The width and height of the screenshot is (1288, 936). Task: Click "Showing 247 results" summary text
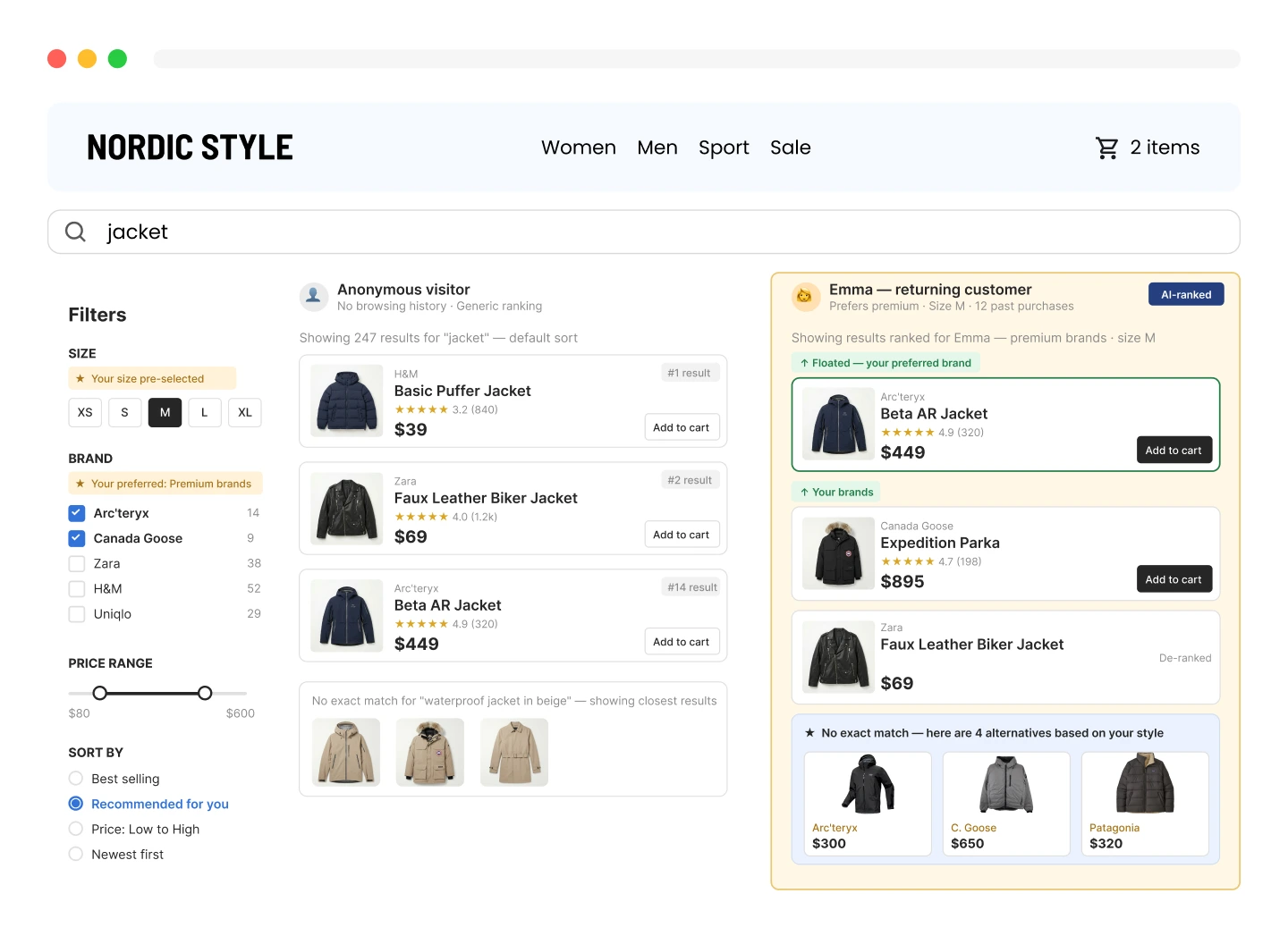pyautogui.click(x=438, y=338)
